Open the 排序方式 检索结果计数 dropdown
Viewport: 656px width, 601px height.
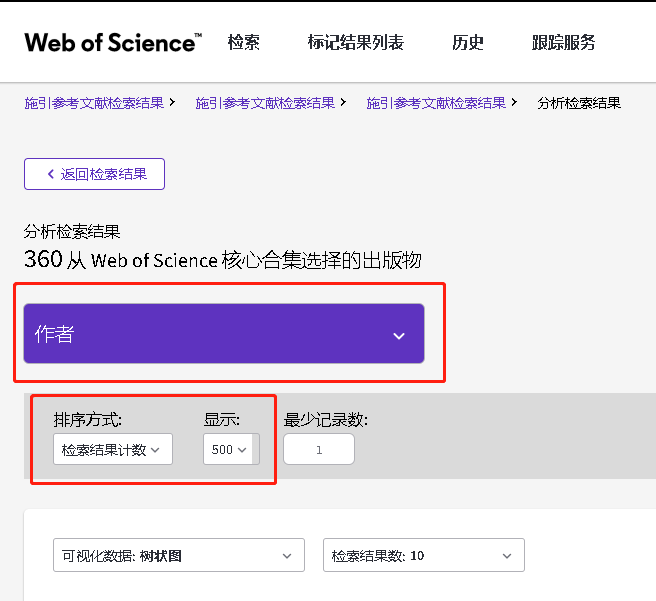point(113,450)
